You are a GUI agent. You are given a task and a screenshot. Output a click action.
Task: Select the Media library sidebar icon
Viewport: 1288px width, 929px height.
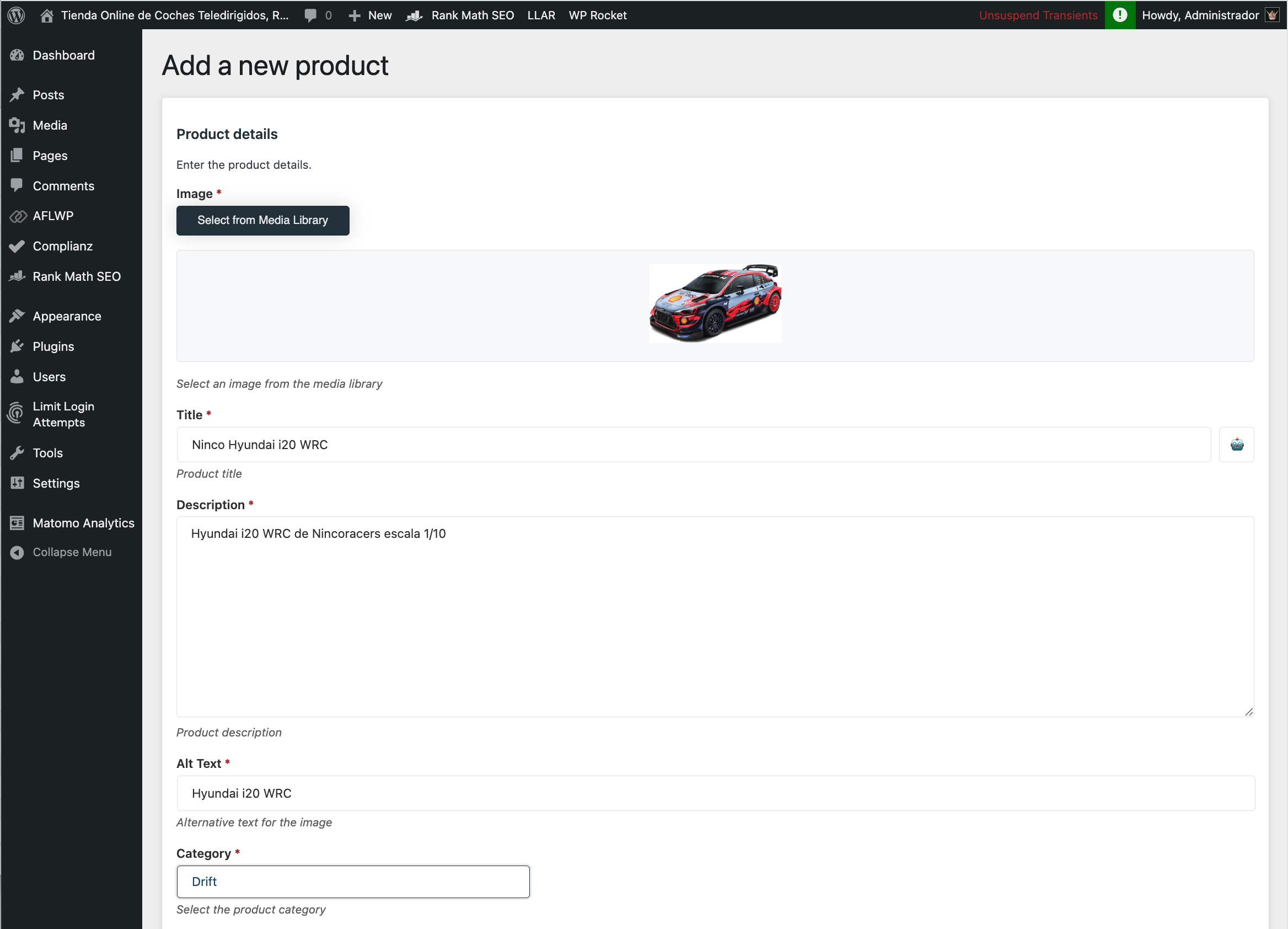tap(17, 125)
